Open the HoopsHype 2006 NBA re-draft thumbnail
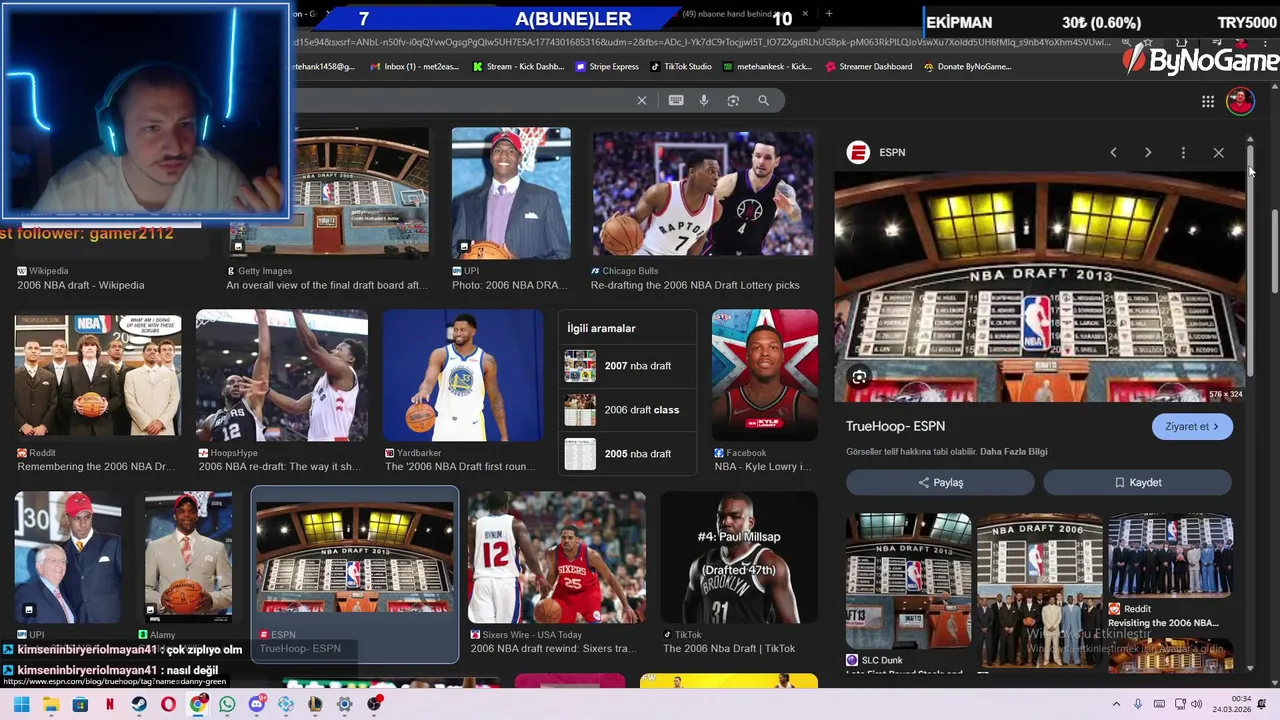 tap(282, 376)
